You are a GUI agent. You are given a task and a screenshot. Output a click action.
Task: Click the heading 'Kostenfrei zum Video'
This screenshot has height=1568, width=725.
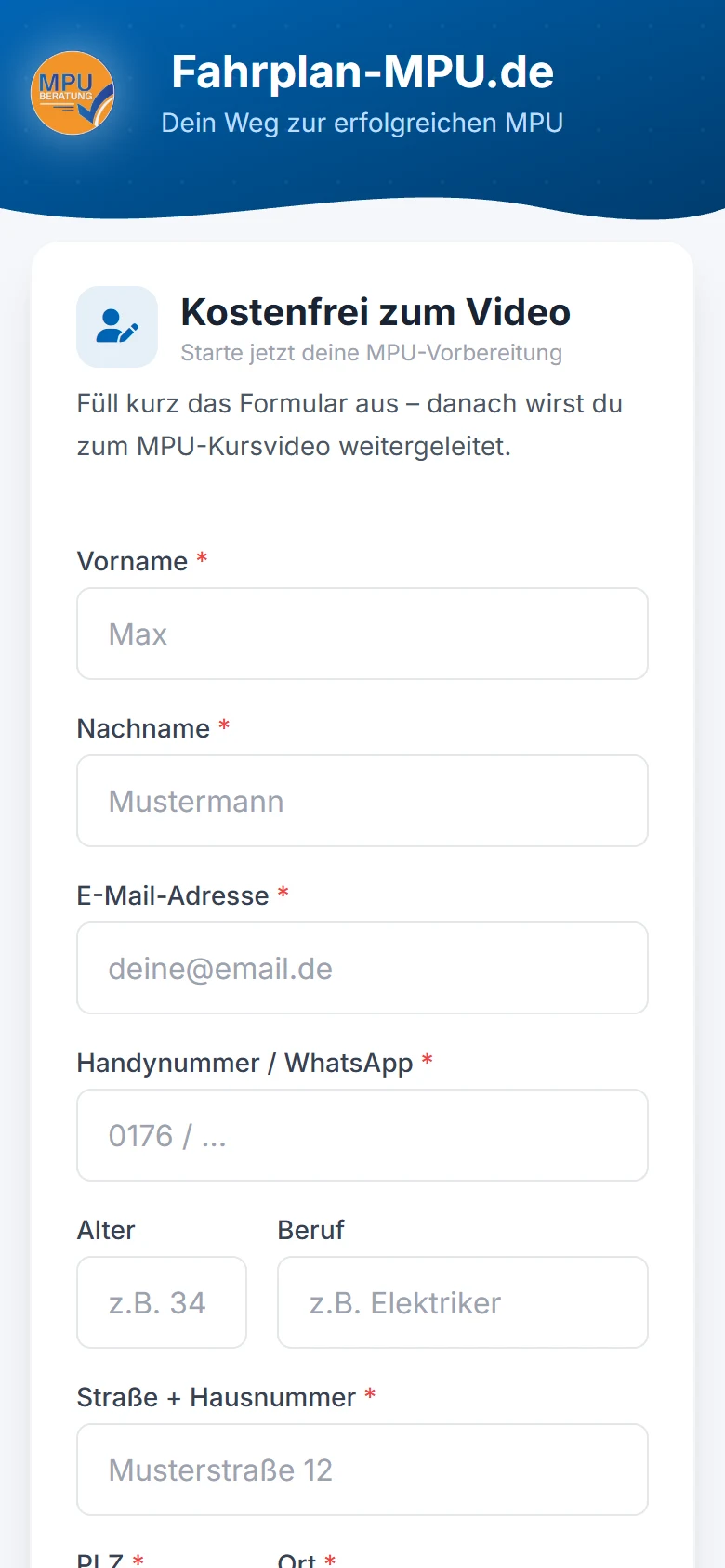(x=376, y=312)
